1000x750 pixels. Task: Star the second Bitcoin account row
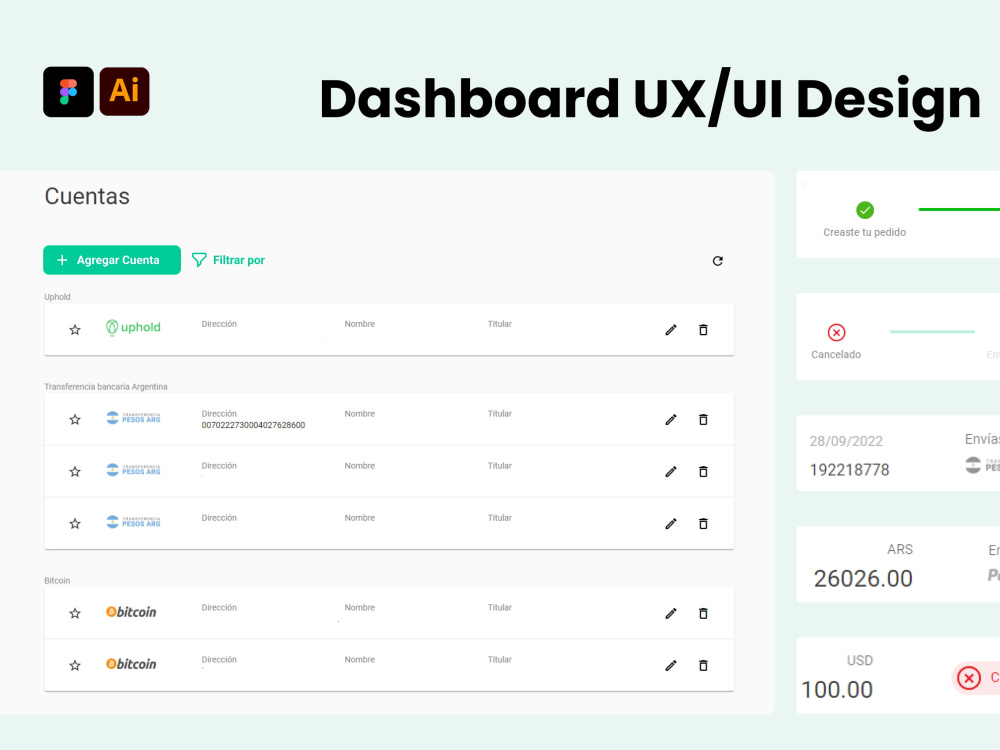(x=75, y=666)
